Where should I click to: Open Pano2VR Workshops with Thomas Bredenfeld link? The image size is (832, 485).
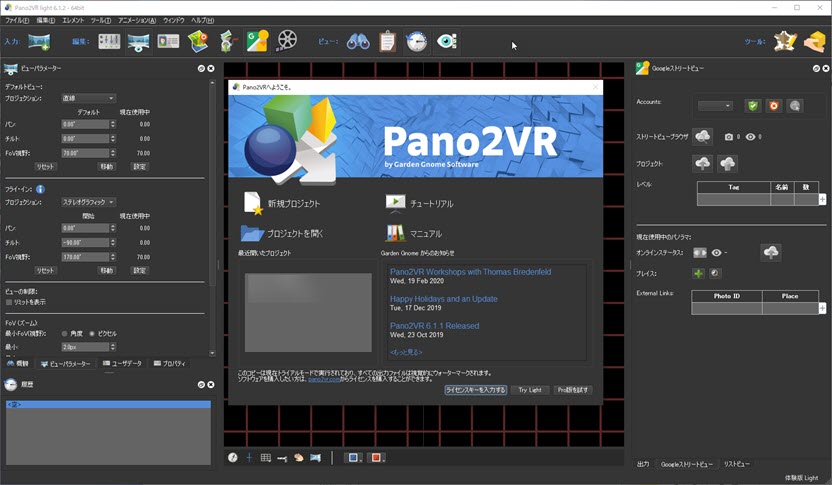(470, 272)
